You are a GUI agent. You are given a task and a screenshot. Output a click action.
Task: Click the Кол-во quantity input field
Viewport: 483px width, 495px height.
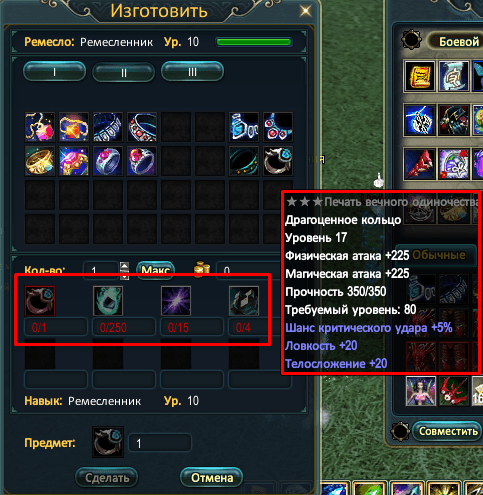(101, 270)
